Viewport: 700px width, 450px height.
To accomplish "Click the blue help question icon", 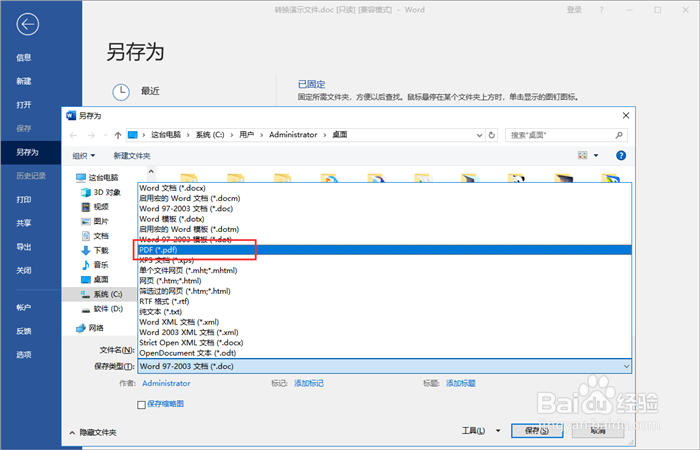I will point(621,155).
